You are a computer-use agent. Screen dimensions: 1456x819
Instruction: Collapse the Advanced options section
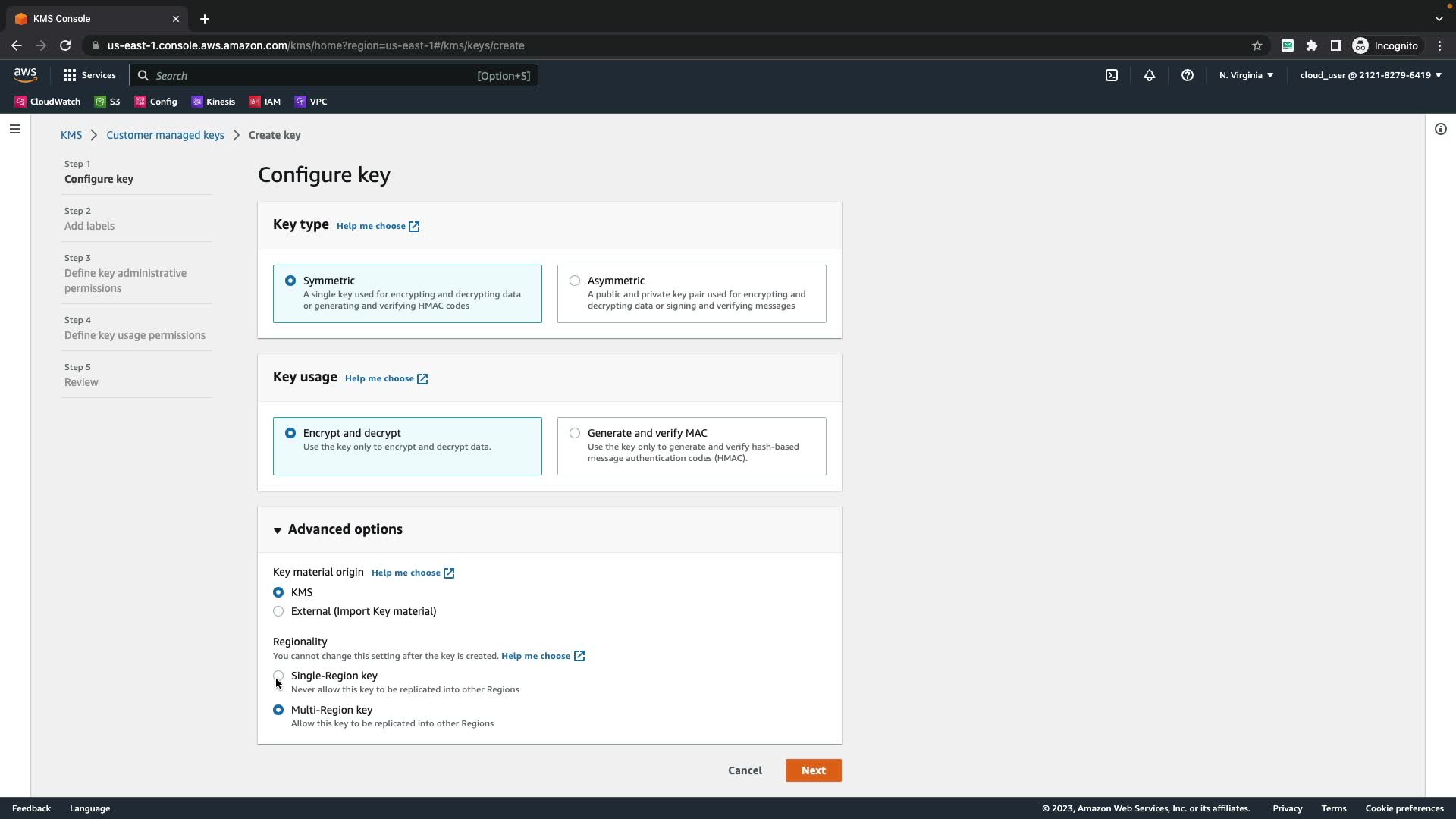tap(337, 529)
